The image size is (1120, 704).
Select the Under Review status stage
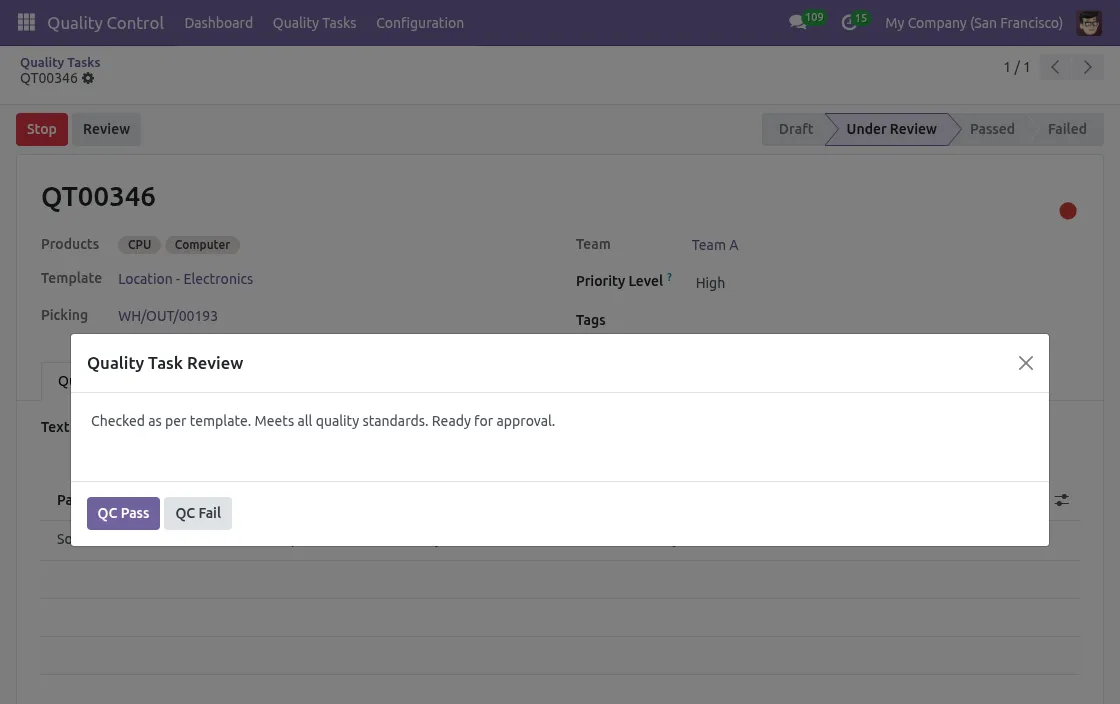tap(891, 129)
